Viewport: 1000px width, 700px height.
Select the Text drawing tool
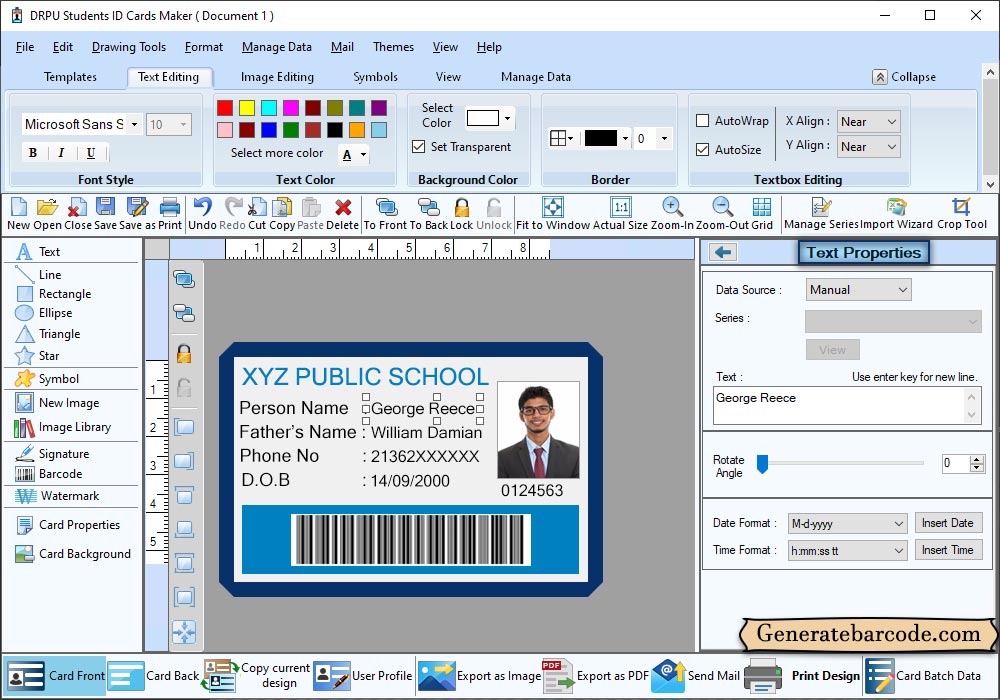coord(38,252)
